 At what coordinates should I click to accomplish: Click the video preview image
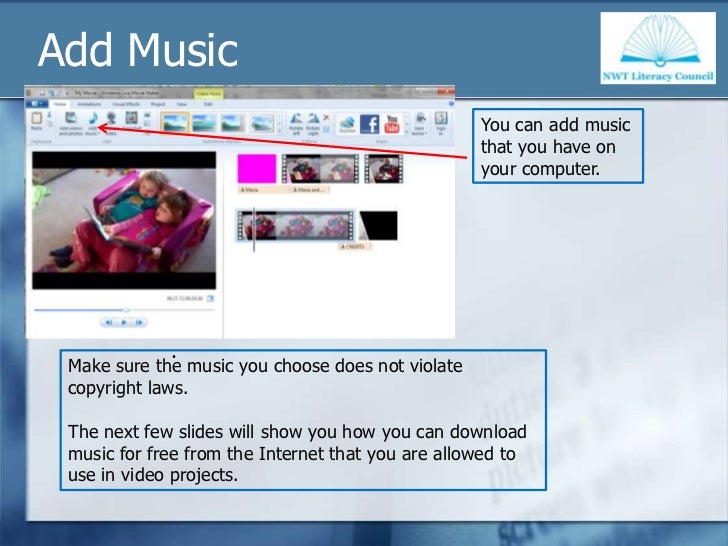(x=124, y=221)
